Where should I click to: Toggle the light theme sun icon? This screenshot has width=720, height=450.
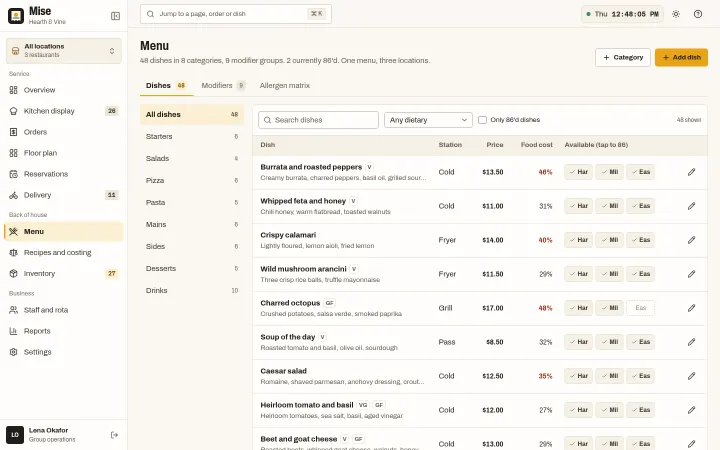tap(676, 14)
